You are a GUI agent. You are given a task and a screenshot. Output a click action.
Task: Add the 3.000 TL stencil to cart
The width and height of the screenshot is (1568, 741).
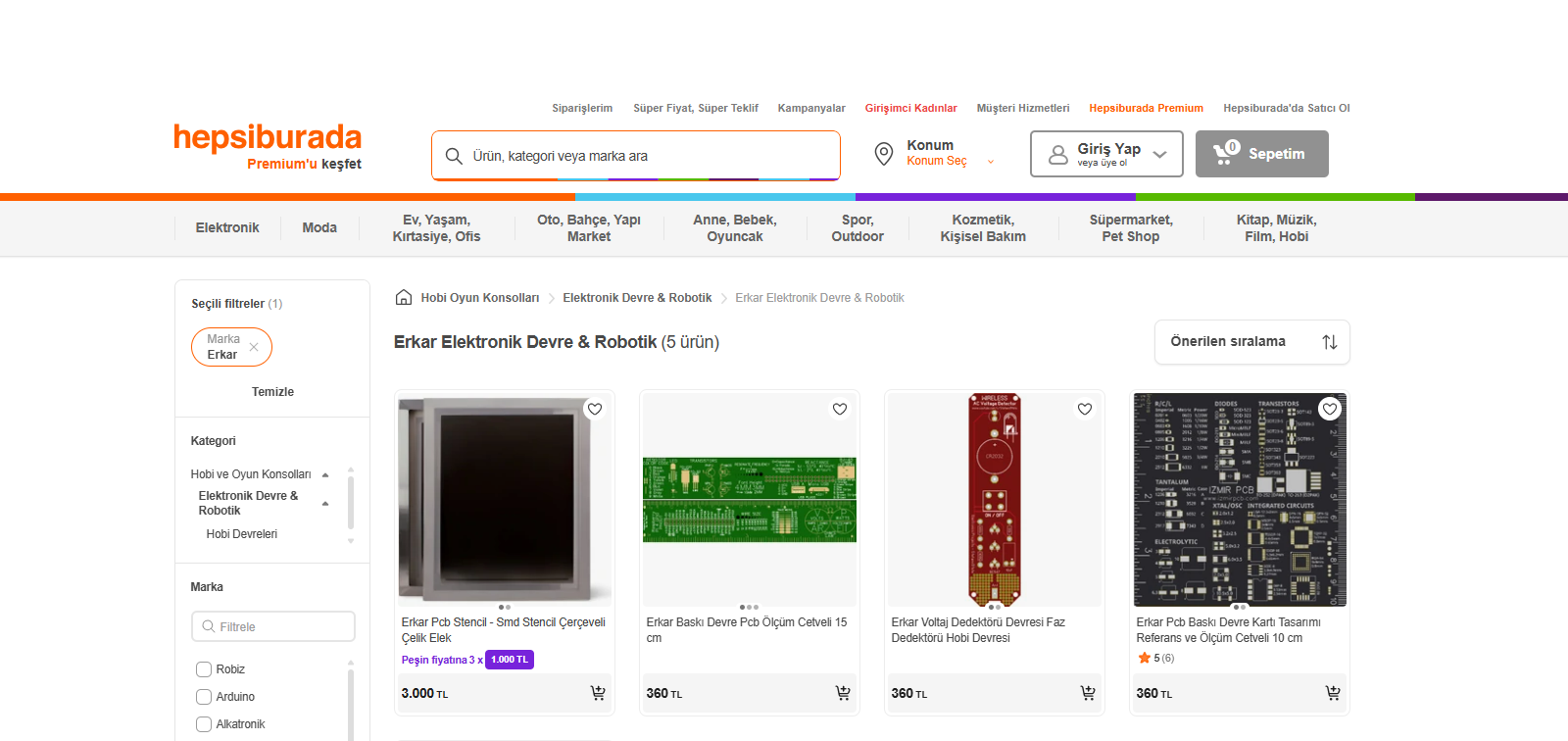[x=598, y=693]
